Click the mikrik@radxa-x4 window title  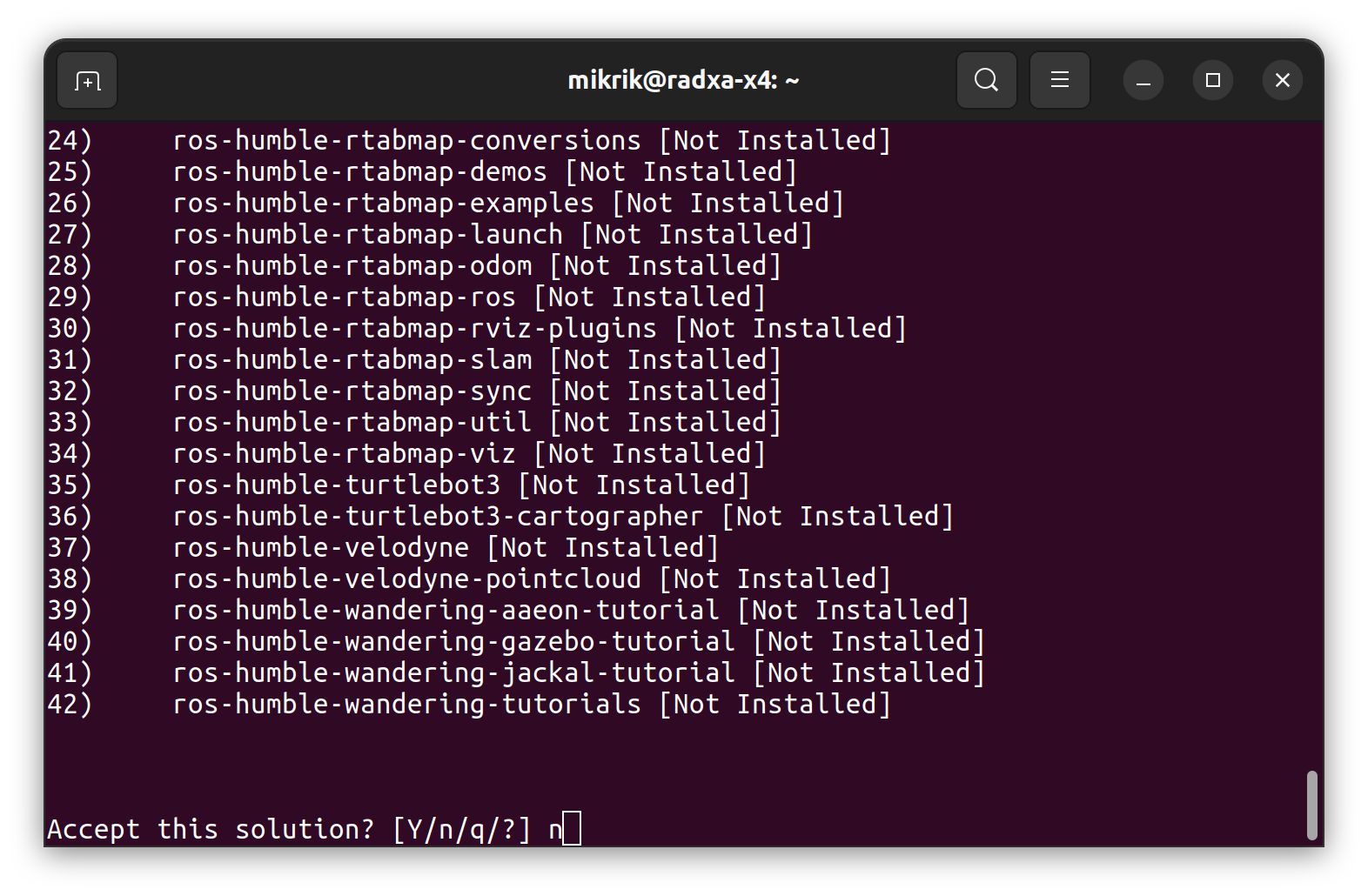(x=683, y=81)
